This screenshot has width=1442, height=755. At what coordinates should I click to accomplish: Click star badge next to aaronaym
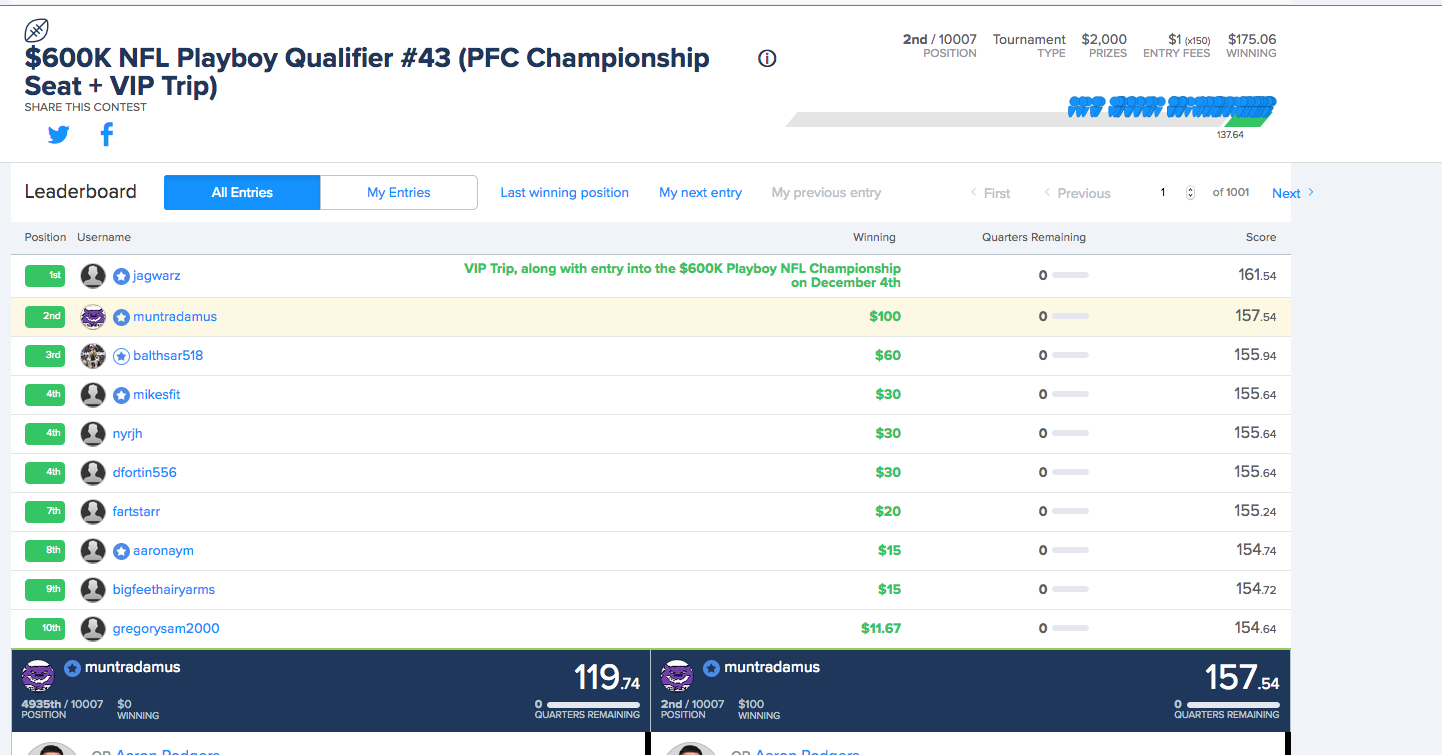121,551
